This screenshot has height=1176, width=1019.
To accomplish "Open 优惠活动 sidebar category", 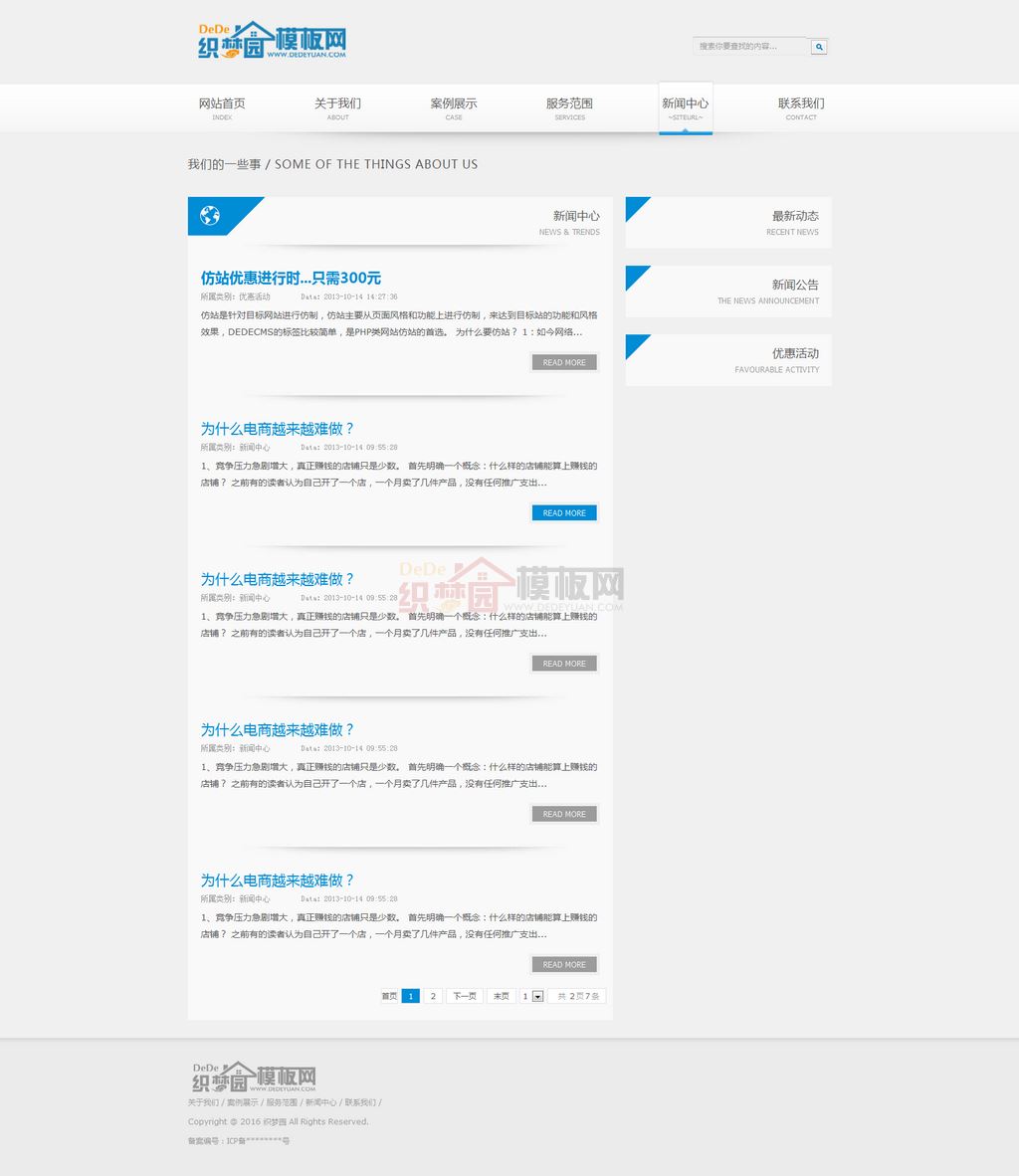I will point(728,360).
